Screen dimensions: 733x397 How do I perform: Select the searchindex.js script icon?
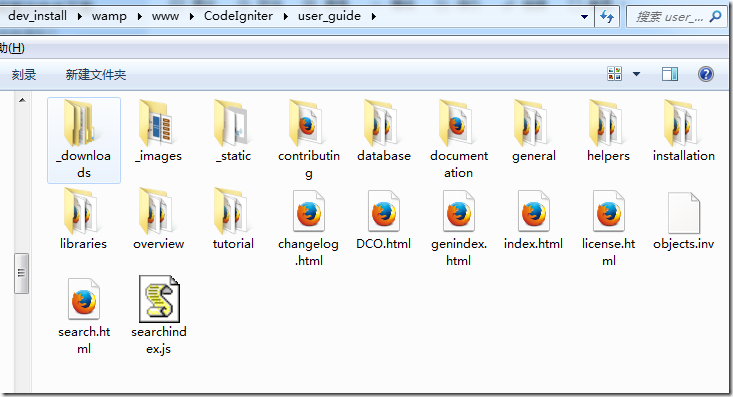159,299
